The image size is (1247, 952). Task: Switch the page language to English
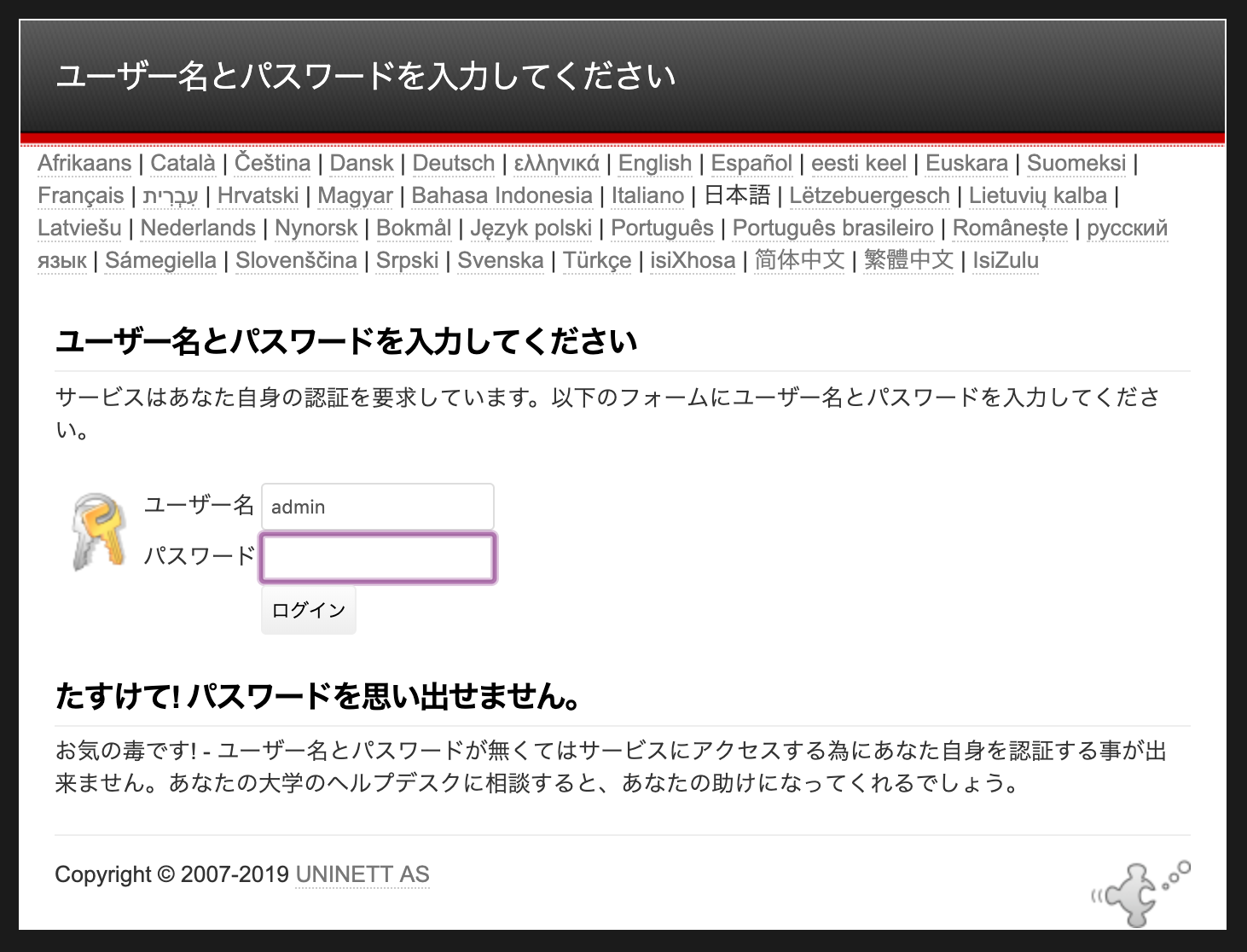653,162
